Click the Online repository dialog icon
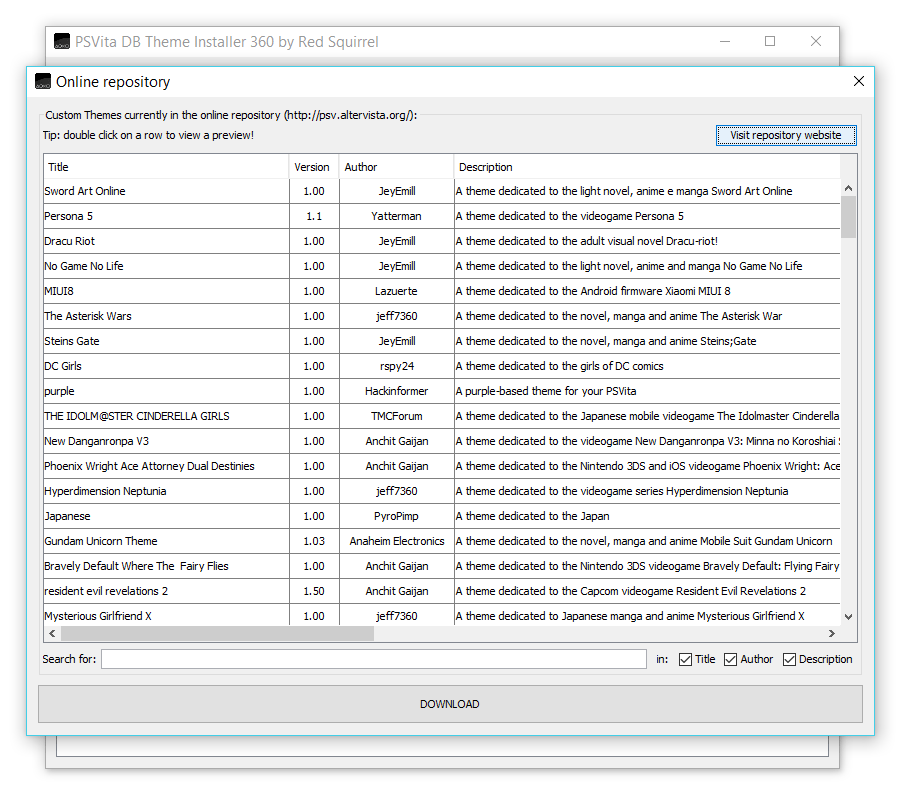 tap(43, 82)
